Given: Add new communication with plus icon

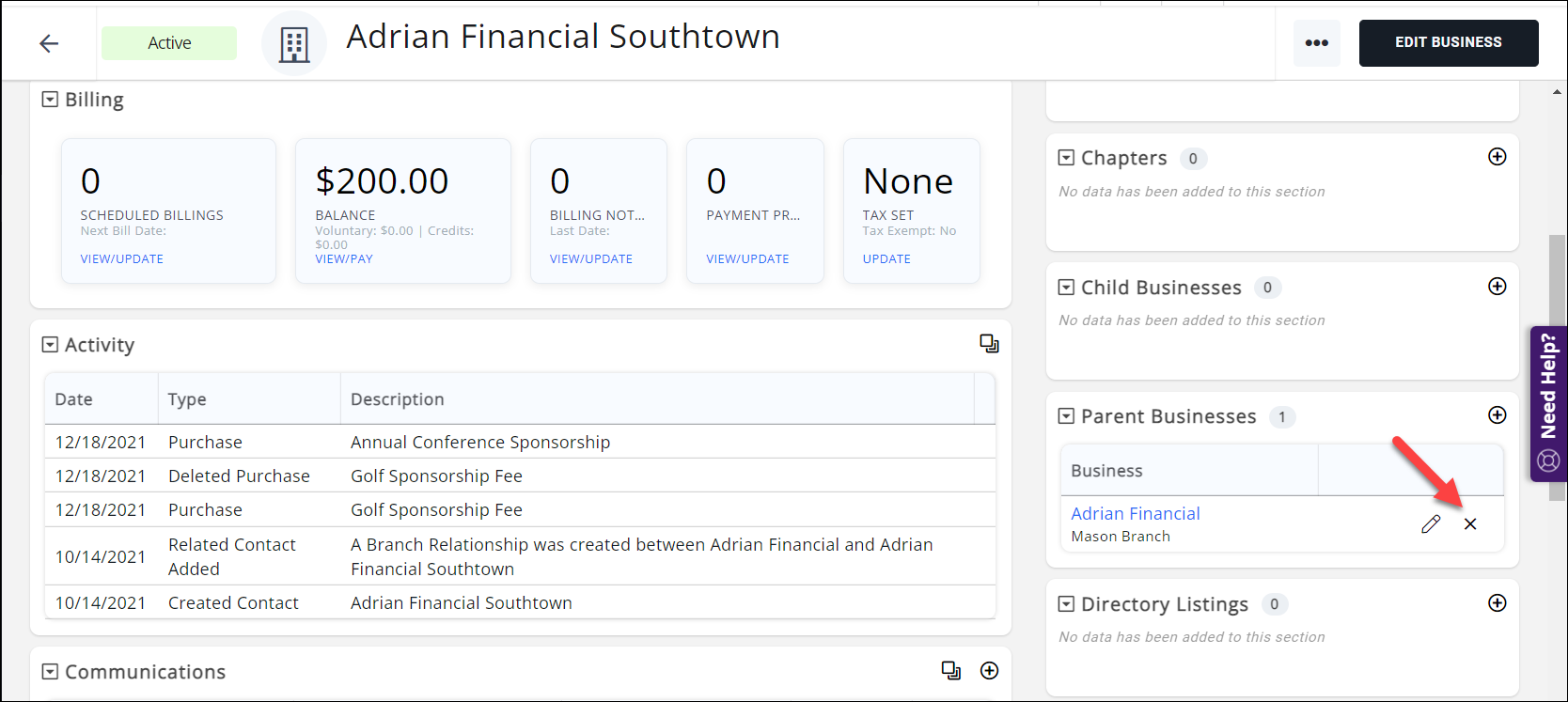Looking at the screenshot, I should click(x=989, y=671).
